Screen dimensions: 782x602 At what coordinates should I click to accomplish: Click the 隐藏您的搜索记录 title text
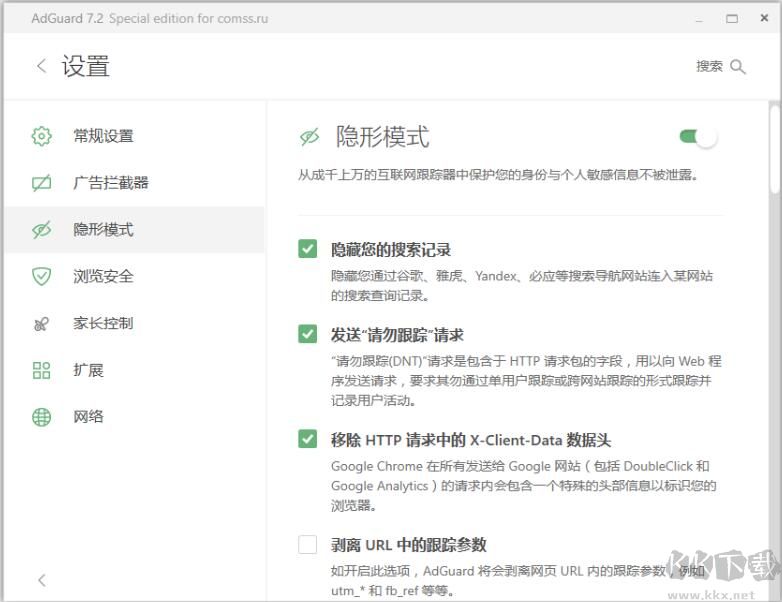[x=391, y=250]
